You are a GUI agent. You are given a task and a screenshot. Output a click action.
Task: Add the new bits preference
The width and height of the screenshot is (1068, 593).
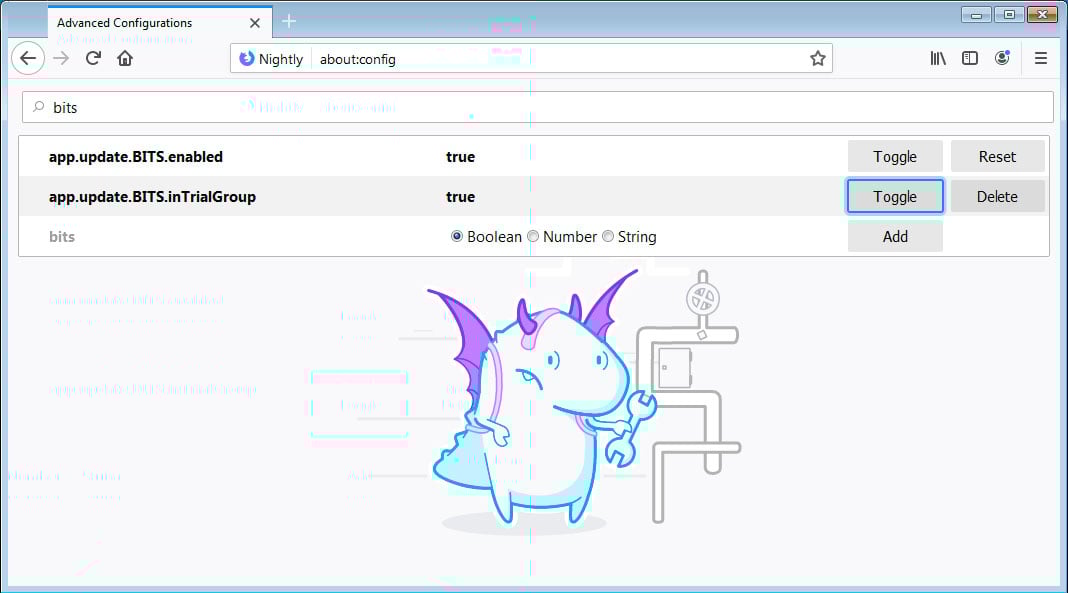(895, 236)
